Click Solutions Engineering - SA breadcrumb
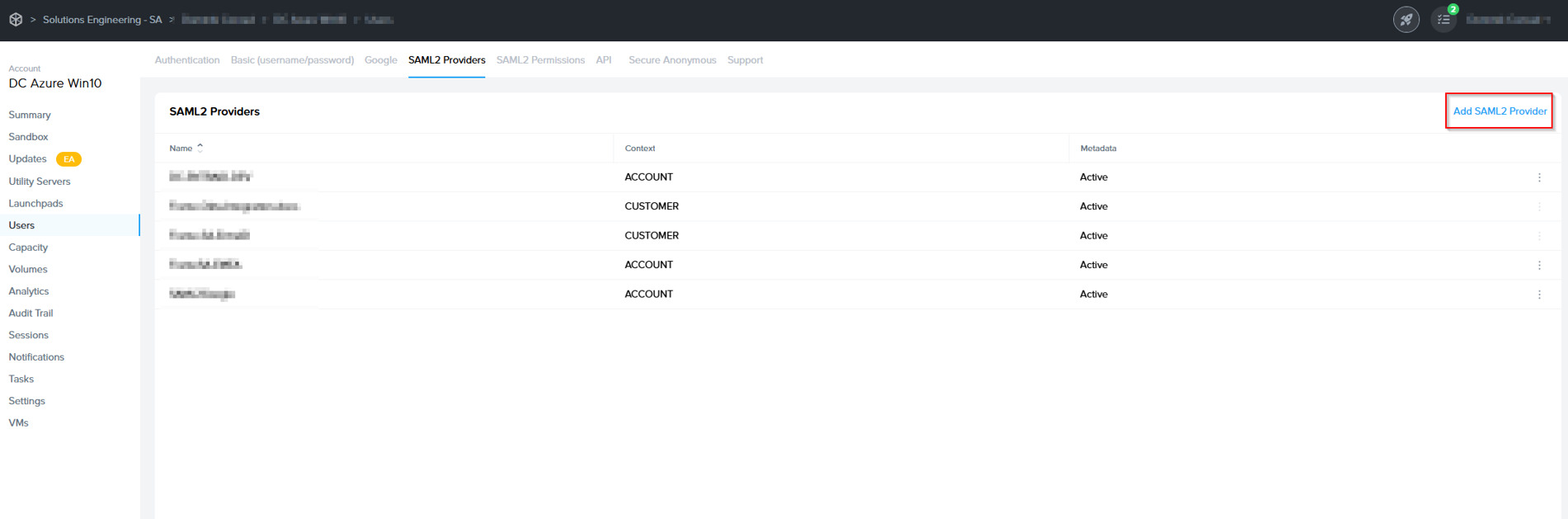1568x519 pixels. coord(102,20)
